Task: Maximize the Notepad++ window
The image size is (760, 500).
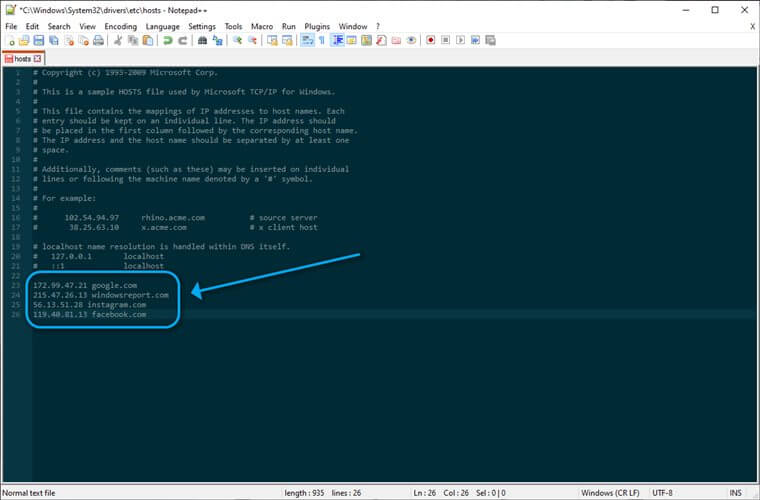Action: click(715, 10)
